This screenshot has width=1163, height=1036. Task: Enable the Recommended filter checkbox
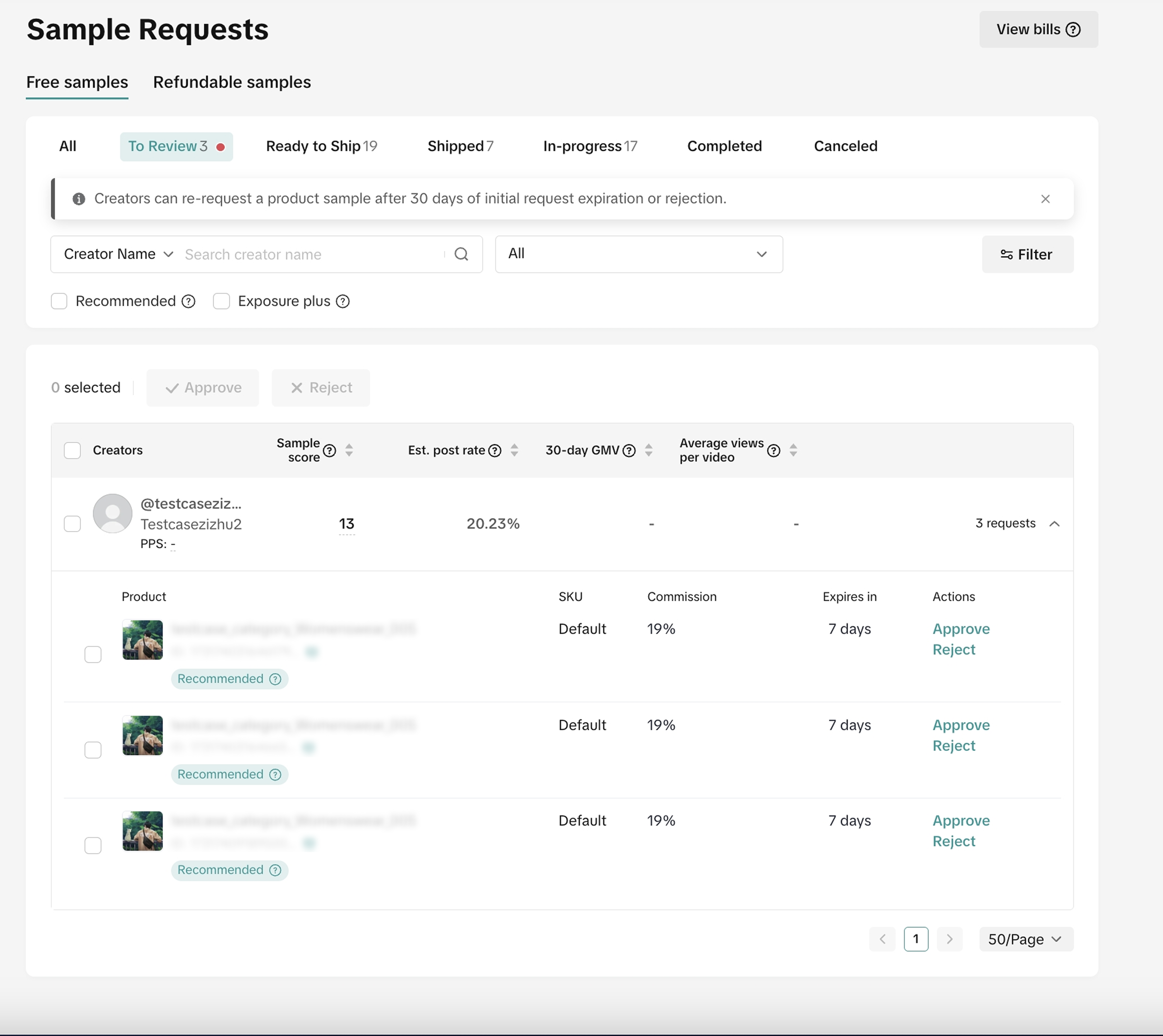point(59,301)
